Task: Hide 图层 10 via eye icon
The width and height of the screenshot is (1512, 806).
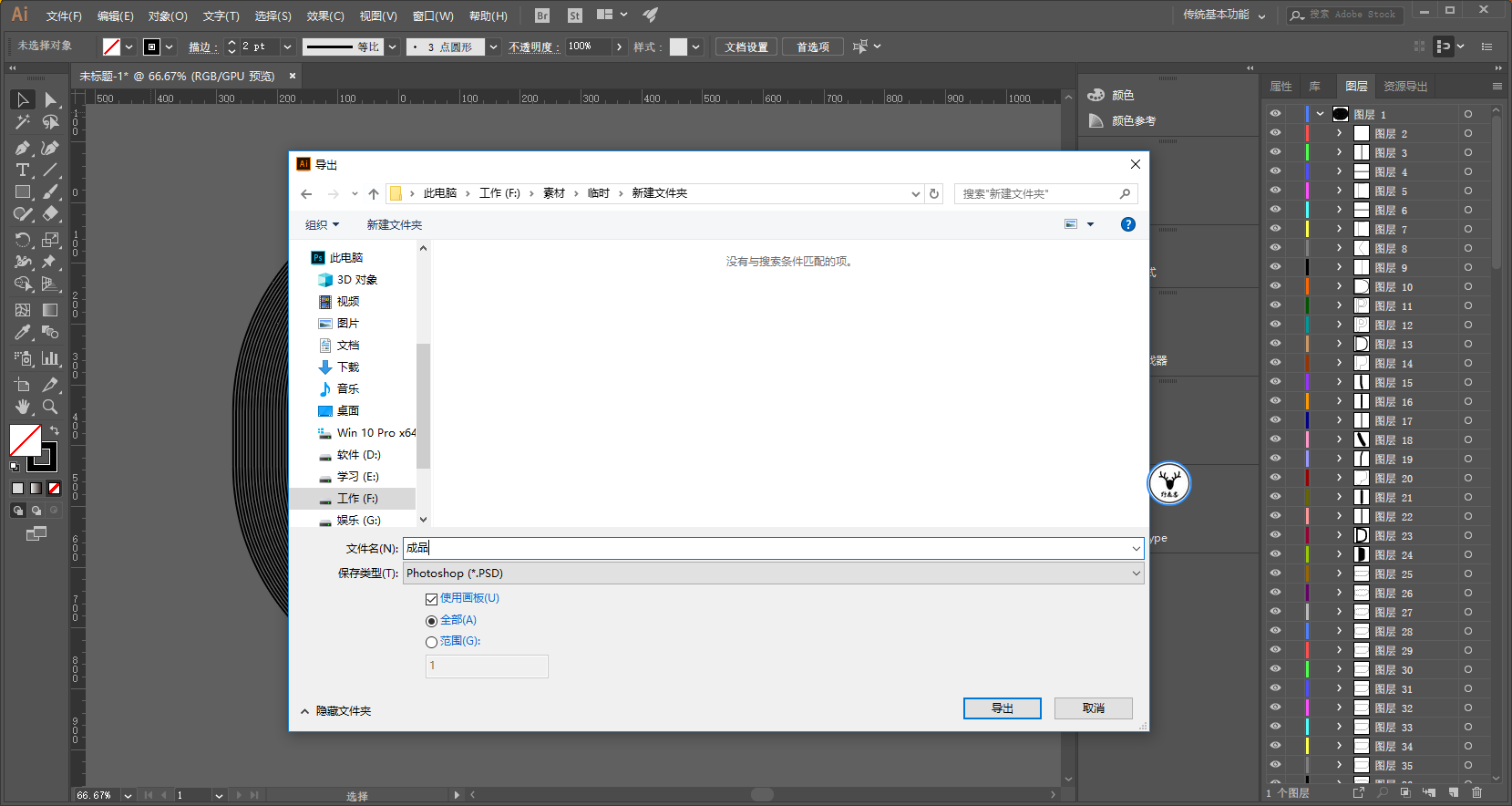Action: 1275,286
